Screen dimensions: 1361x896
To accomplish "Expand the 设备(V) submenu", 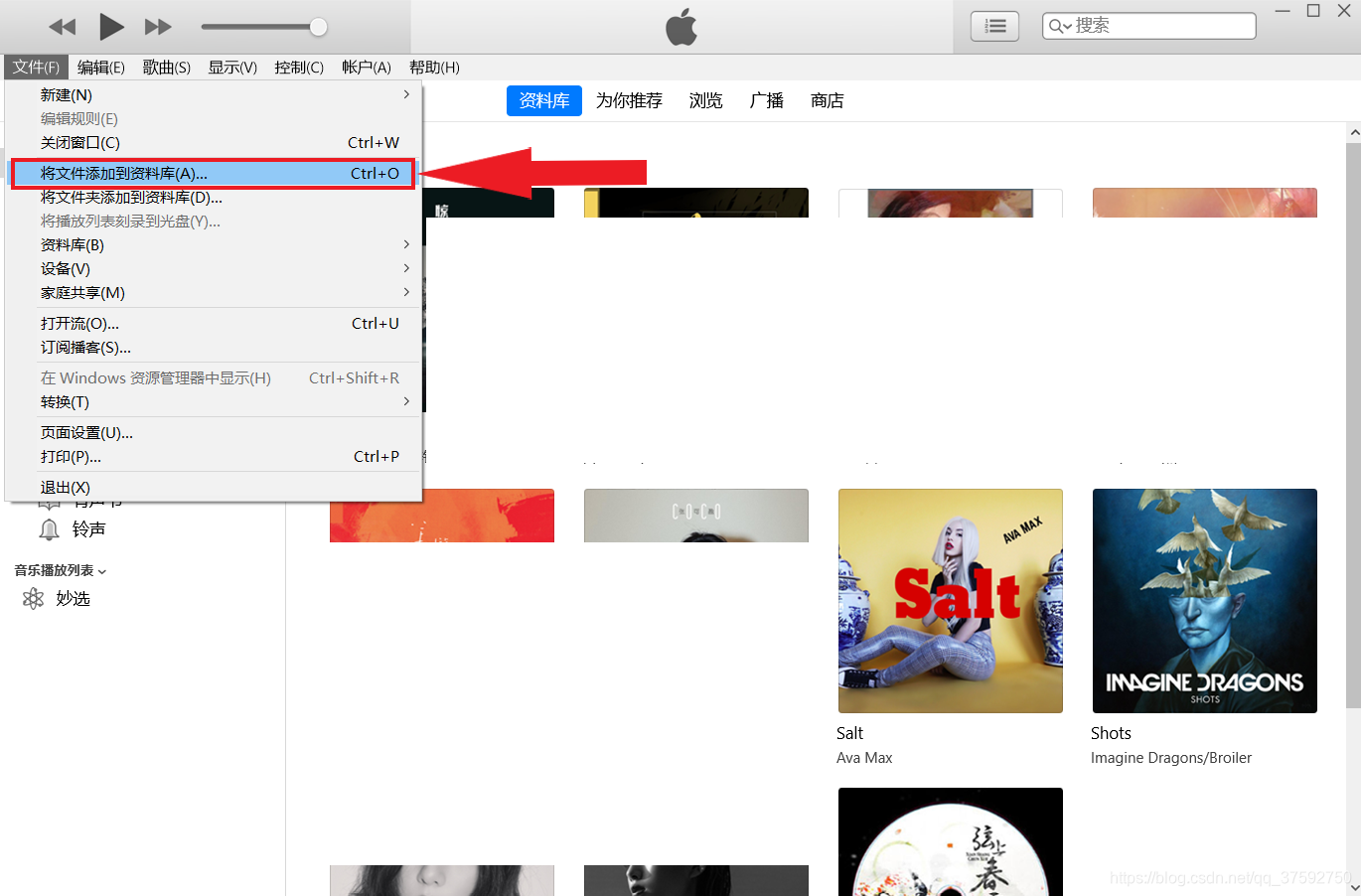I will click(214, 268).
